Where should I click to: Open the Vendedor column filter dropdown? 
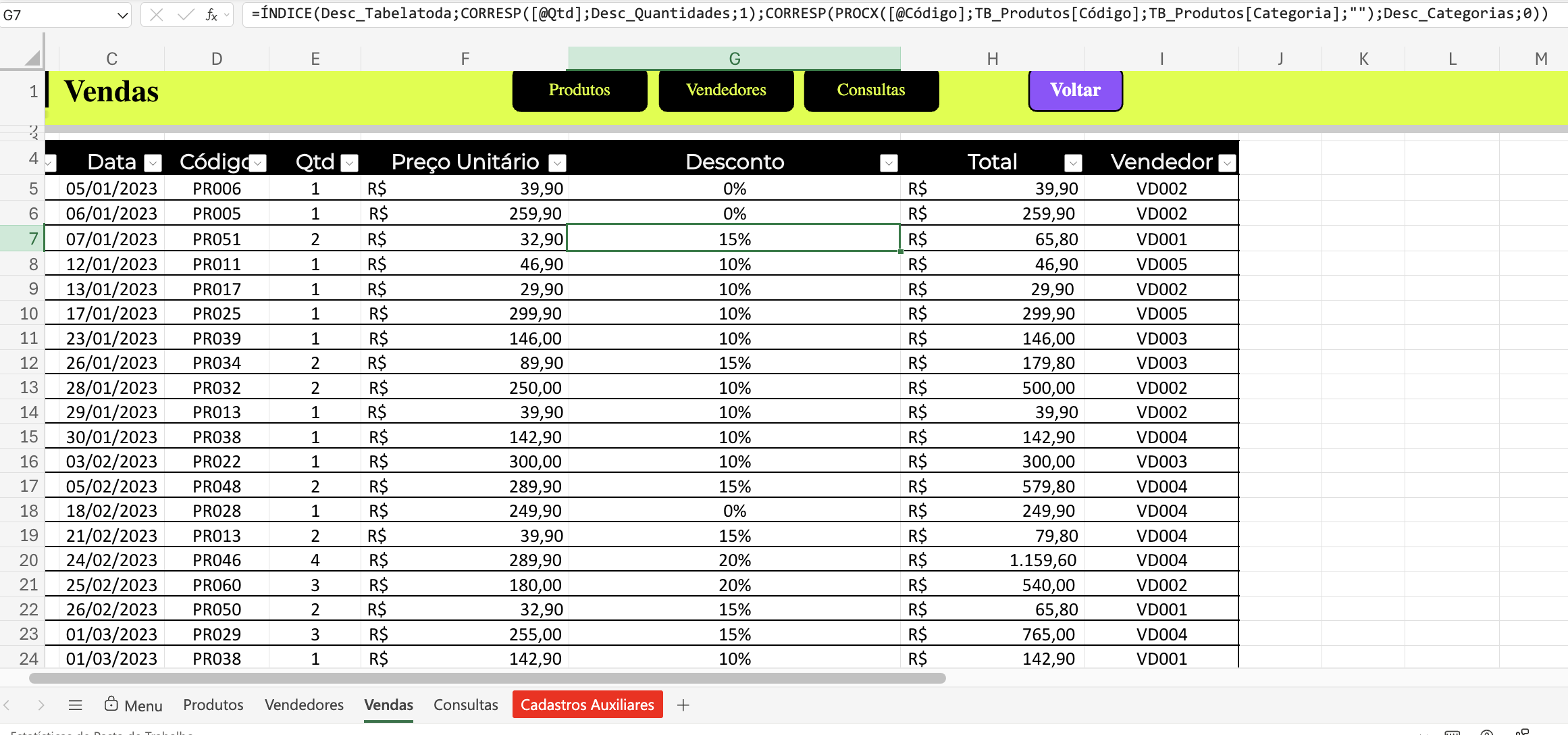point(1228,163)
